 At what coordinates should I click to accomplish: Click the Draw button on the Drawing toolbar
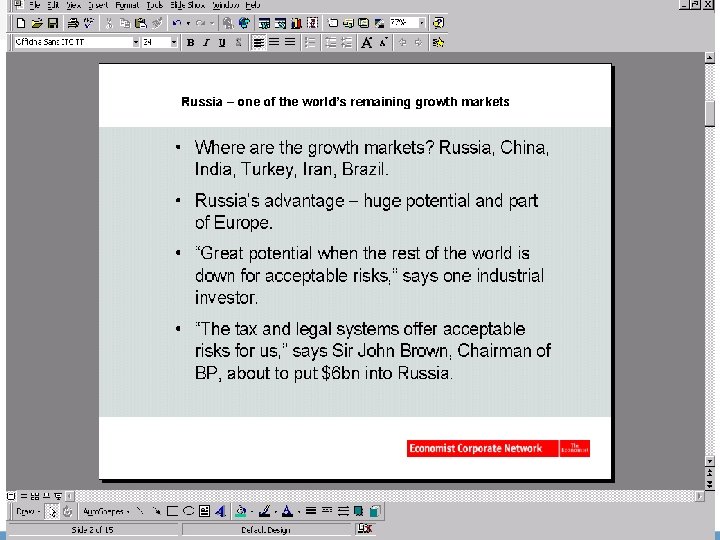(x=25, y=511)
